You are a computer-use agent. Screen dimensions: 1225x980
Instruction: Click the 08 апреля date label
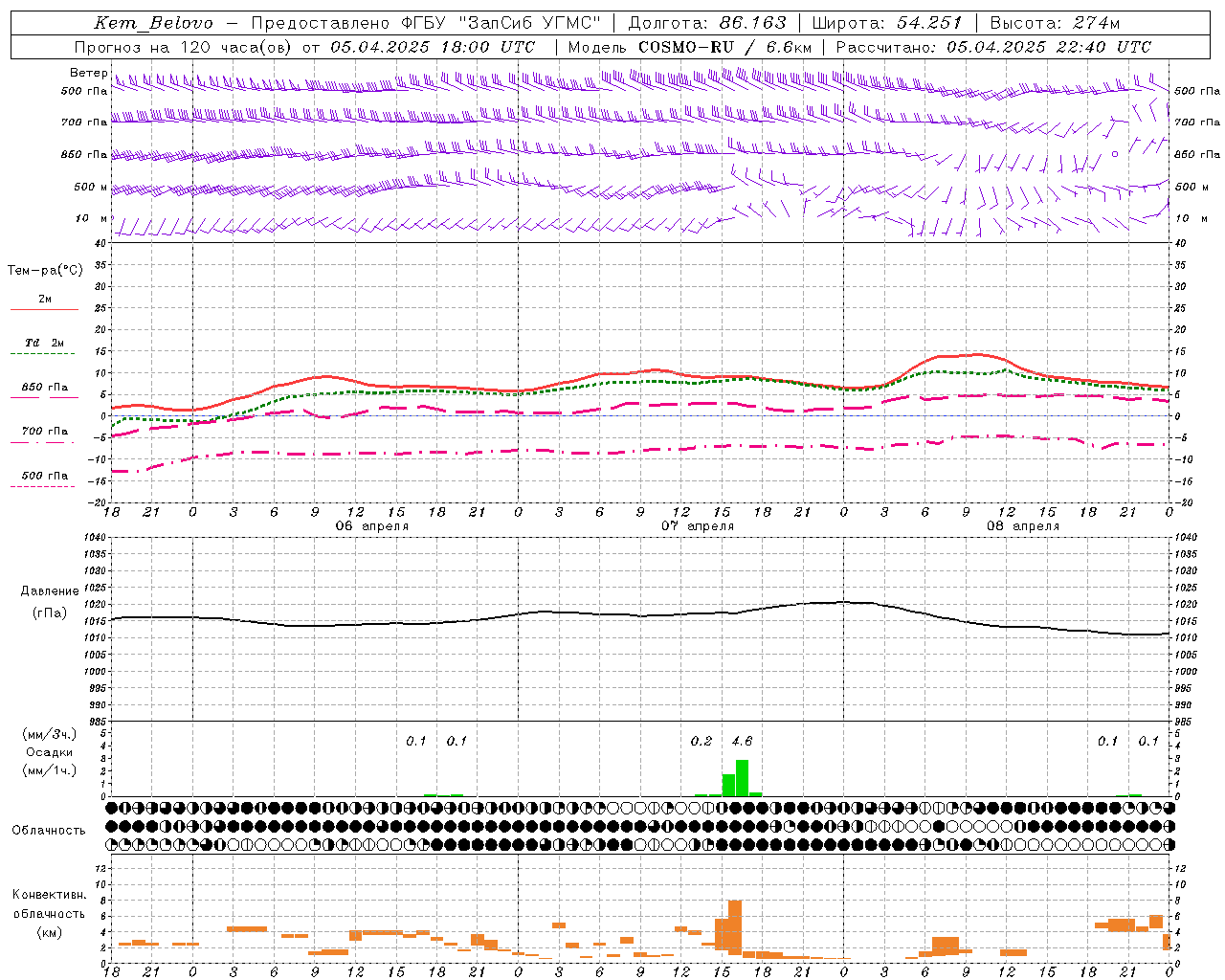[x=1023, y=526]
